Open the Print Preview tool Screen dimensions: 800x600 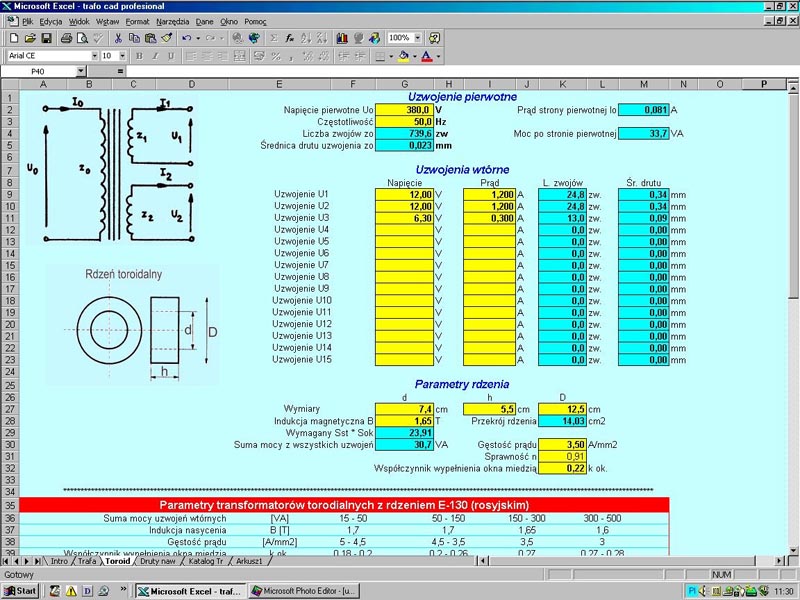coord(82,38)
